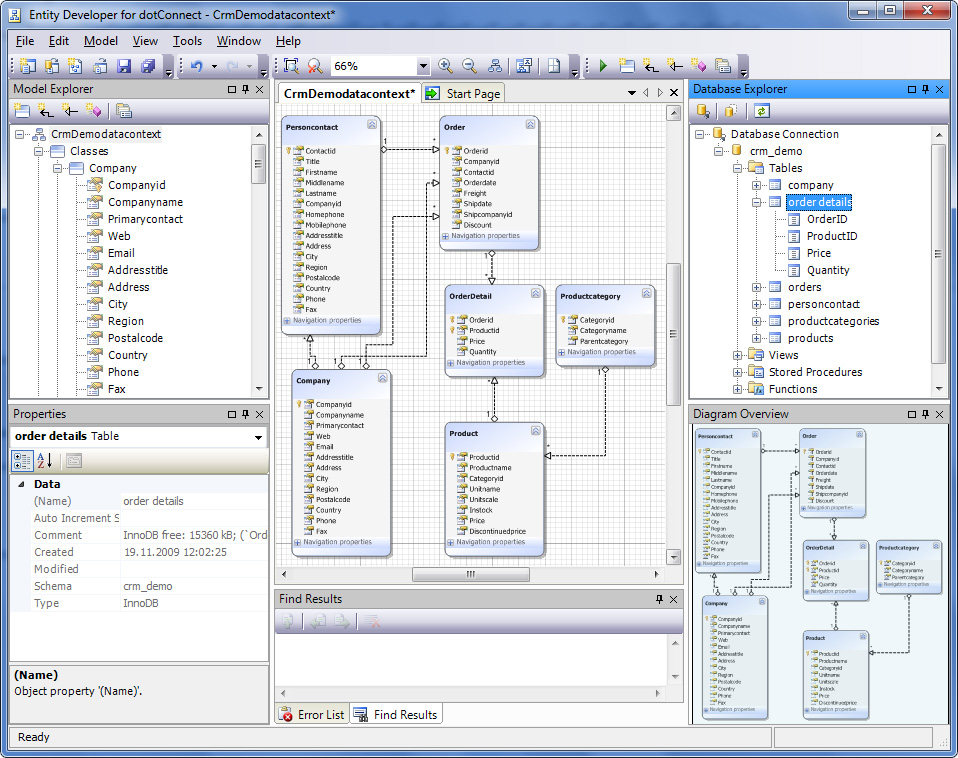The width and height of the screenshot is (958, 758).
Task: Click the Save All toolbar icon
Action: 148,66
